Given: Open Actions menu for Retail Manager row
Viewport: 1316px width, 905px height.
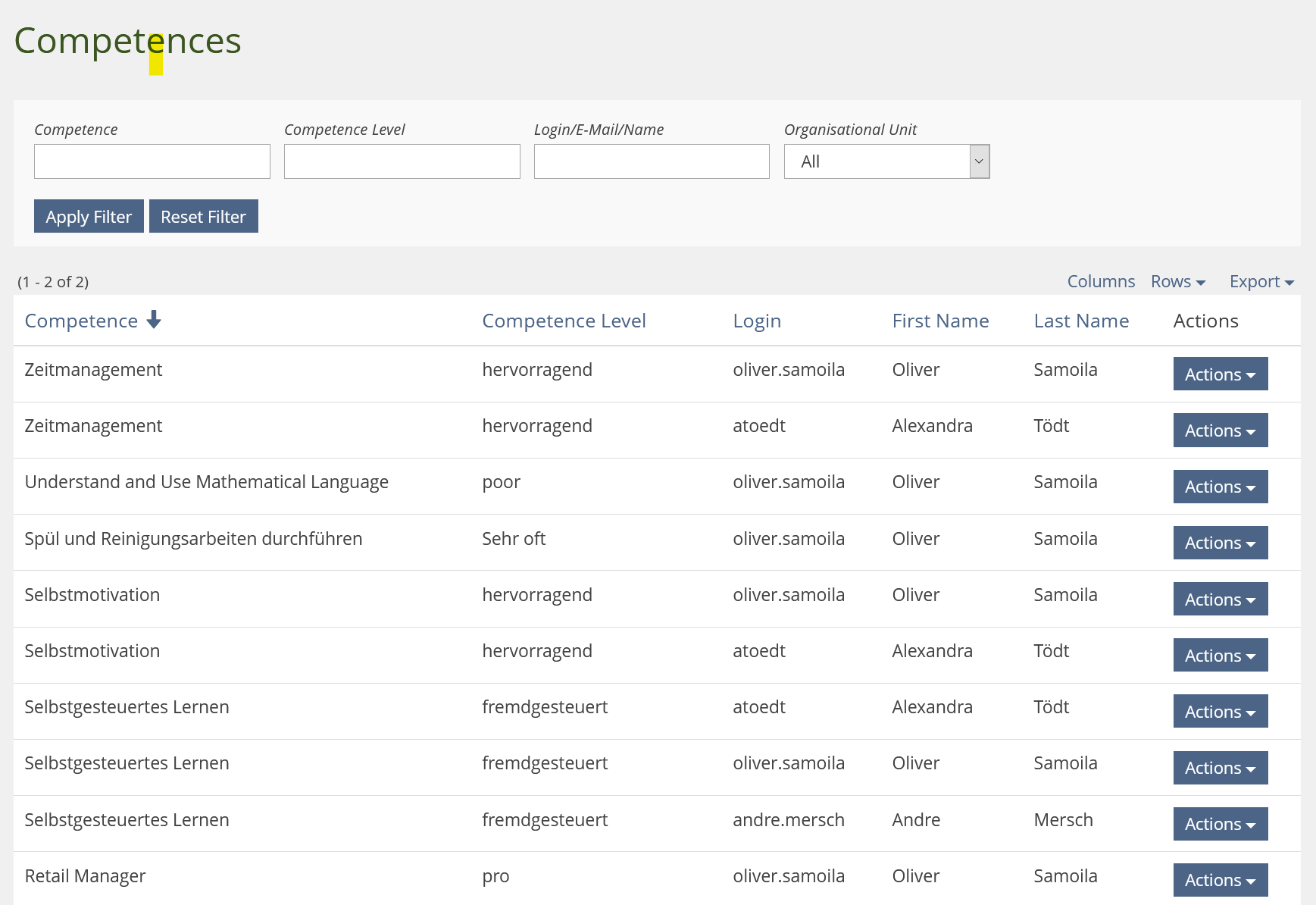Looking at the screenshot, I should (1220, 880).
